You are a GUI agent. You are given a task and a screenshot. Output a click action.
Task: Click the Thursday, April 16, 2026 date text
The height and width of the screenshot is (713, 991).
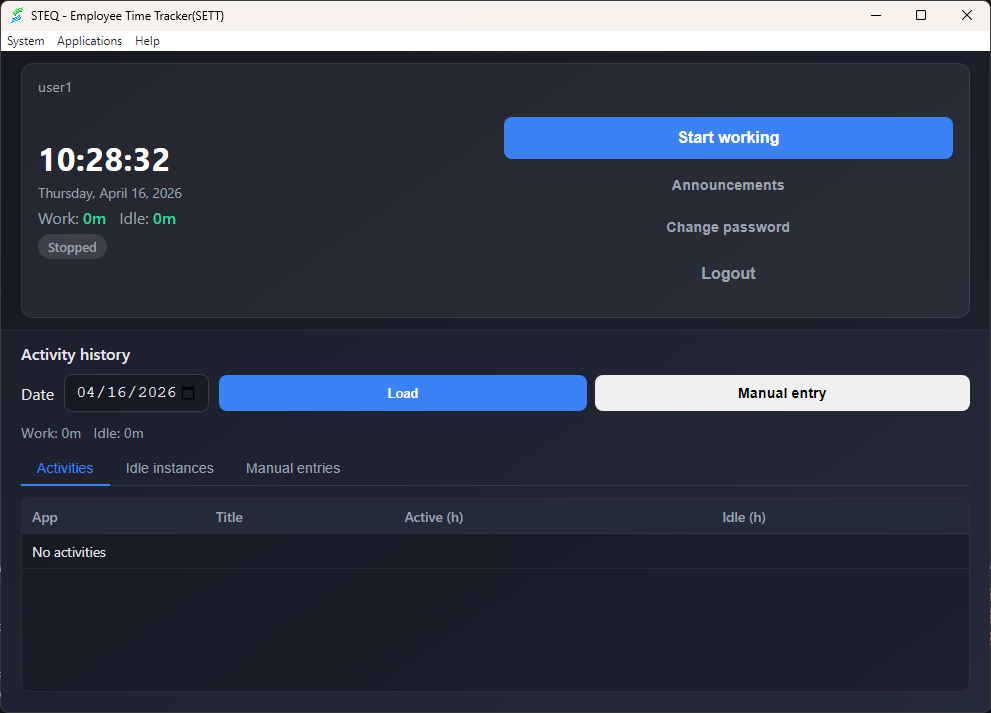point(110,193)
